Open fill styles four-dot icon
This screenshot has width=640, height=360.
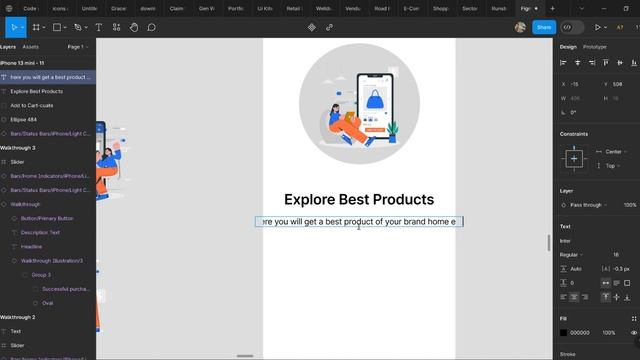click(x=633, y=318)
